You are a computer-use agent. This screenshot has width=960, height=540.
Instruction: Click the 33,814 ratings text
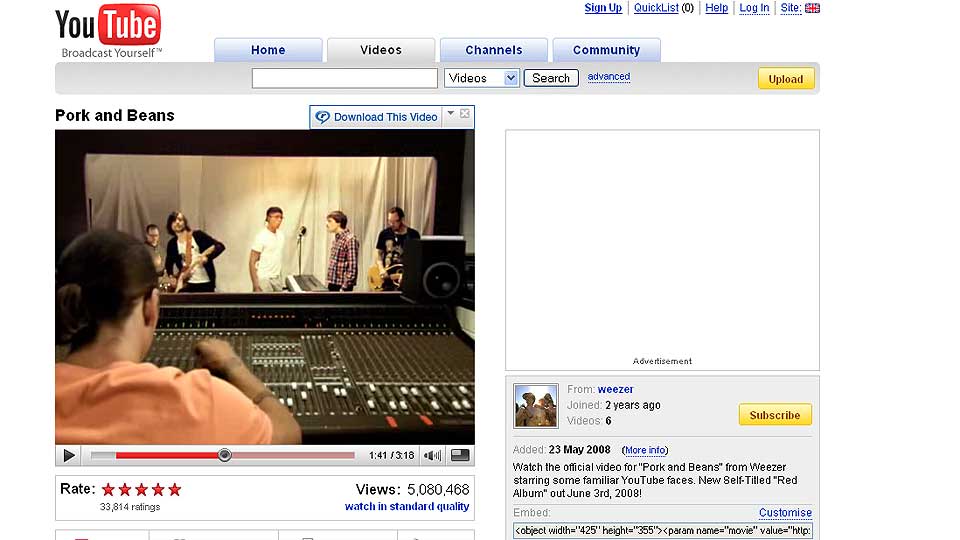pos(130,507)
